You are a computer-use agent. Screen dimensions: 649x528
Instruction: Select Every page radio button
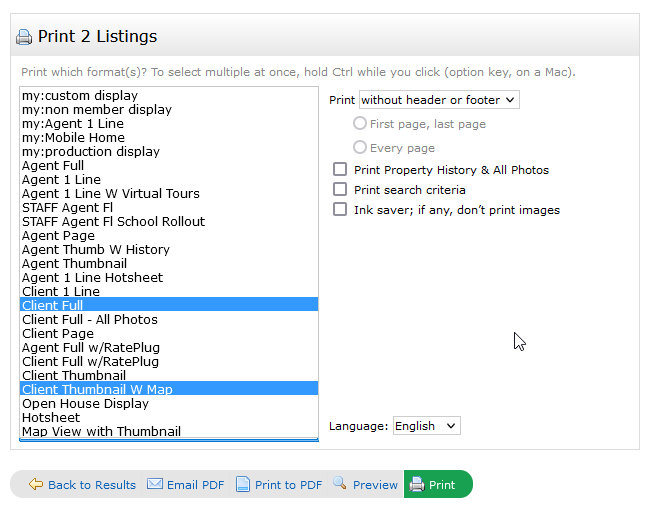coord(360,147)
